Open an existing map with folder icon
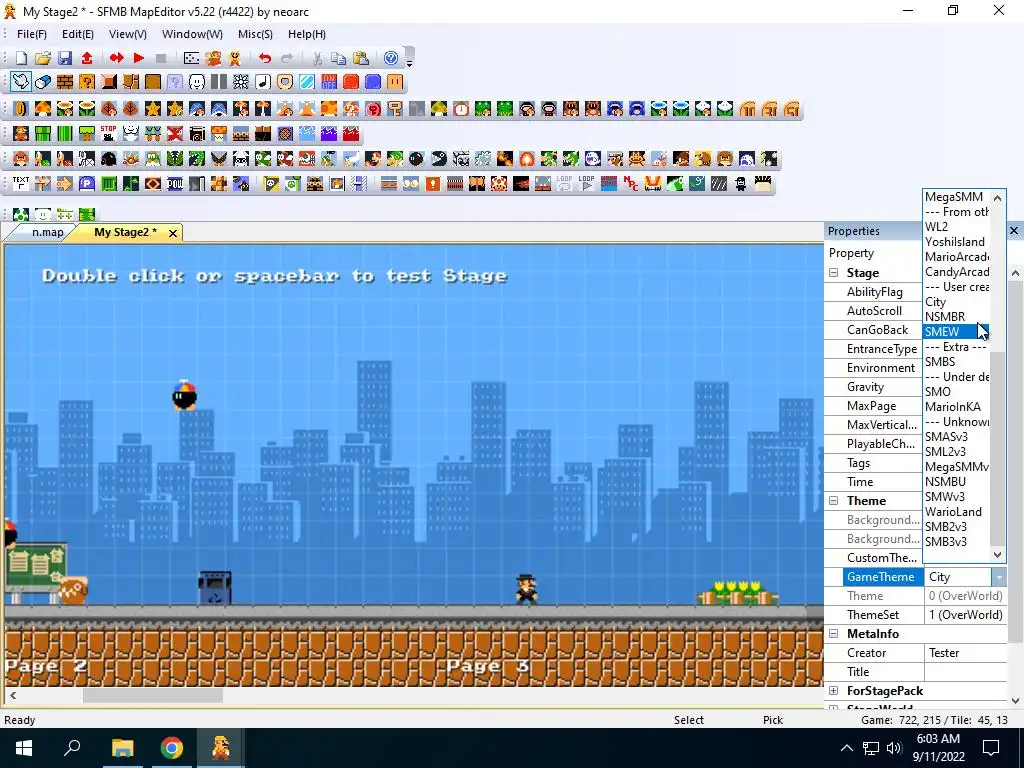1024x768 pixels. tap(43, 58)
